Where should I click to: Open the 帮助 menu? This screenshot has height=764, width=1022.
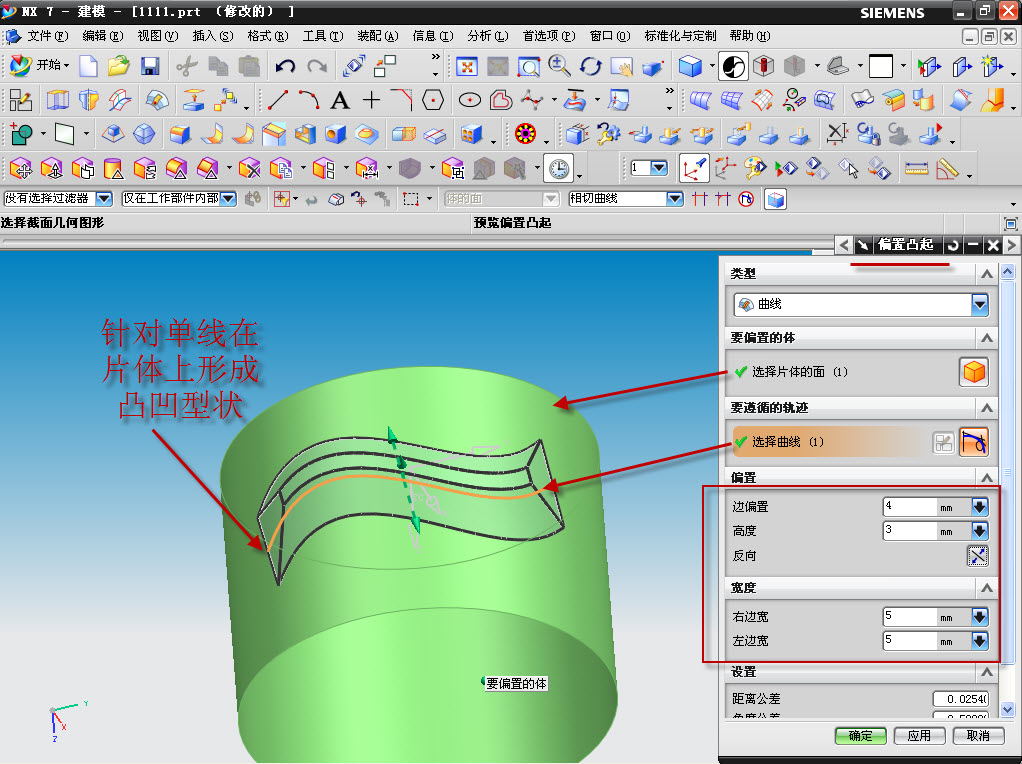pos(750,36)
